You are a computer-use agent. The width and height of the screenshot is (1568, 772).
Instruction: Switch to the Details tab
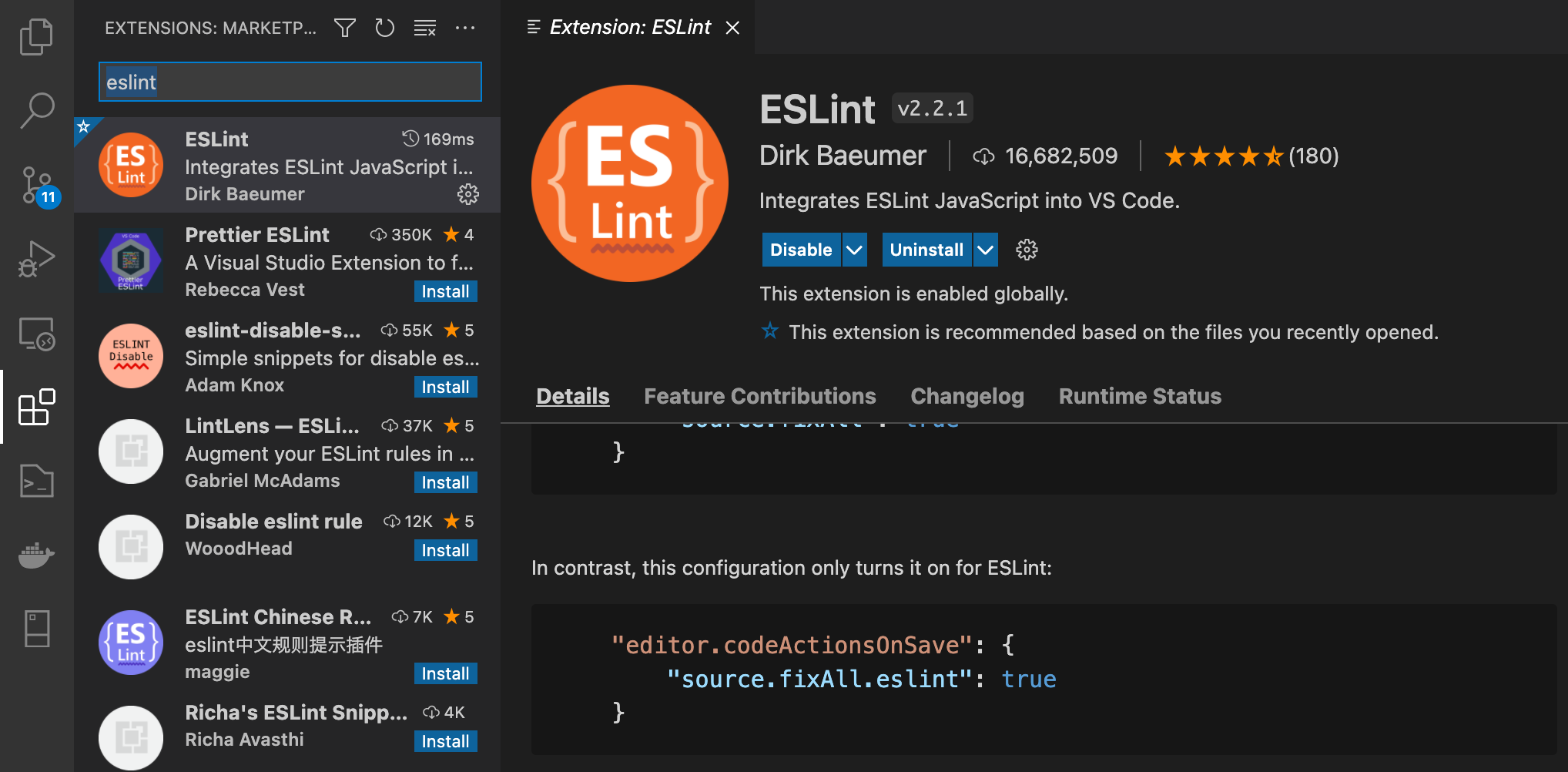(x=573, y=396)
